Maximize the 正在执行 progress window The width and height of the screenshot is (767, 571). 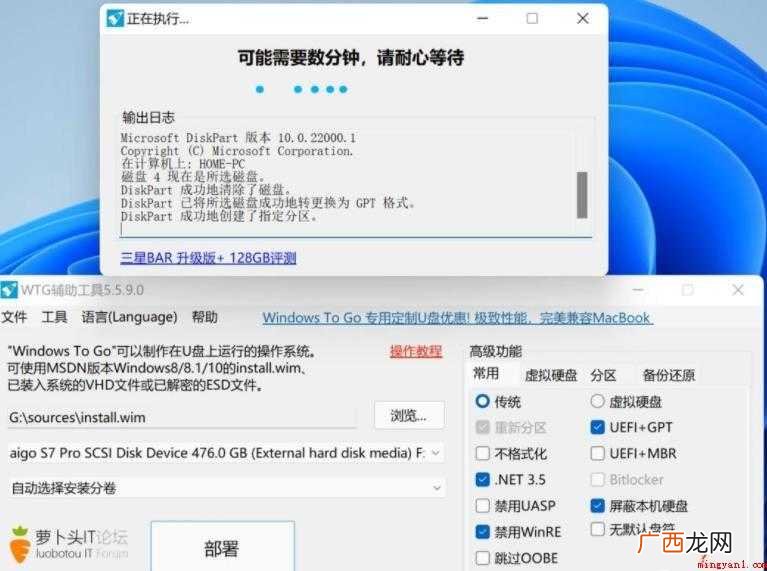click(x=532, y=19)
